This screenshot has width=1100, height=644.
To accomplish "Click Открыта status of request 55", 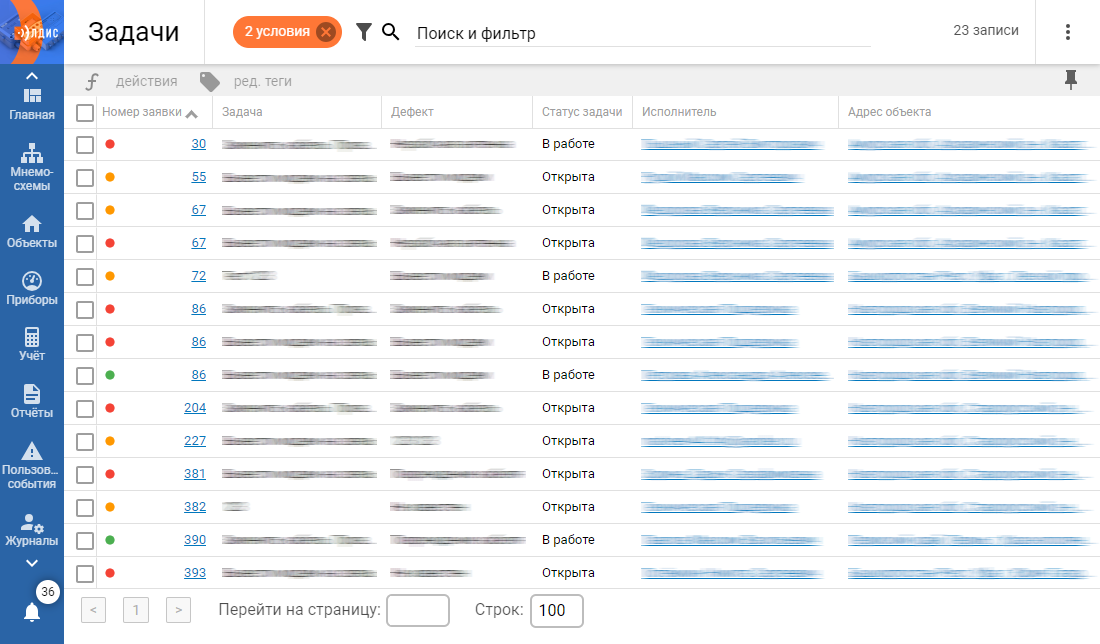I will point(568,177).
